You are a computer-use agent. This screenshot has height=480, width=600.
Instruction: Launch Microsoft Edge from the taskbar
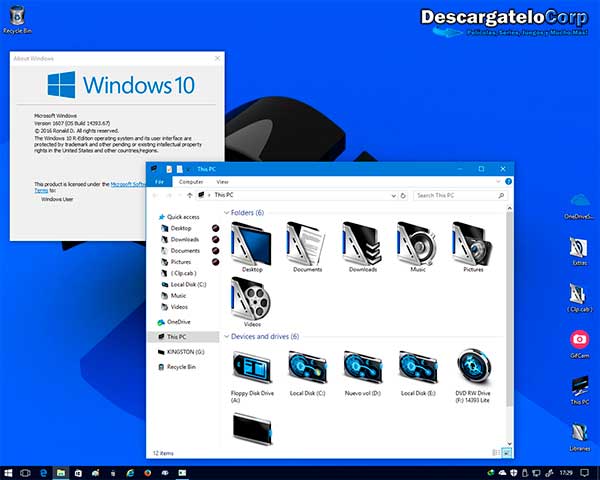click(43, 473)
